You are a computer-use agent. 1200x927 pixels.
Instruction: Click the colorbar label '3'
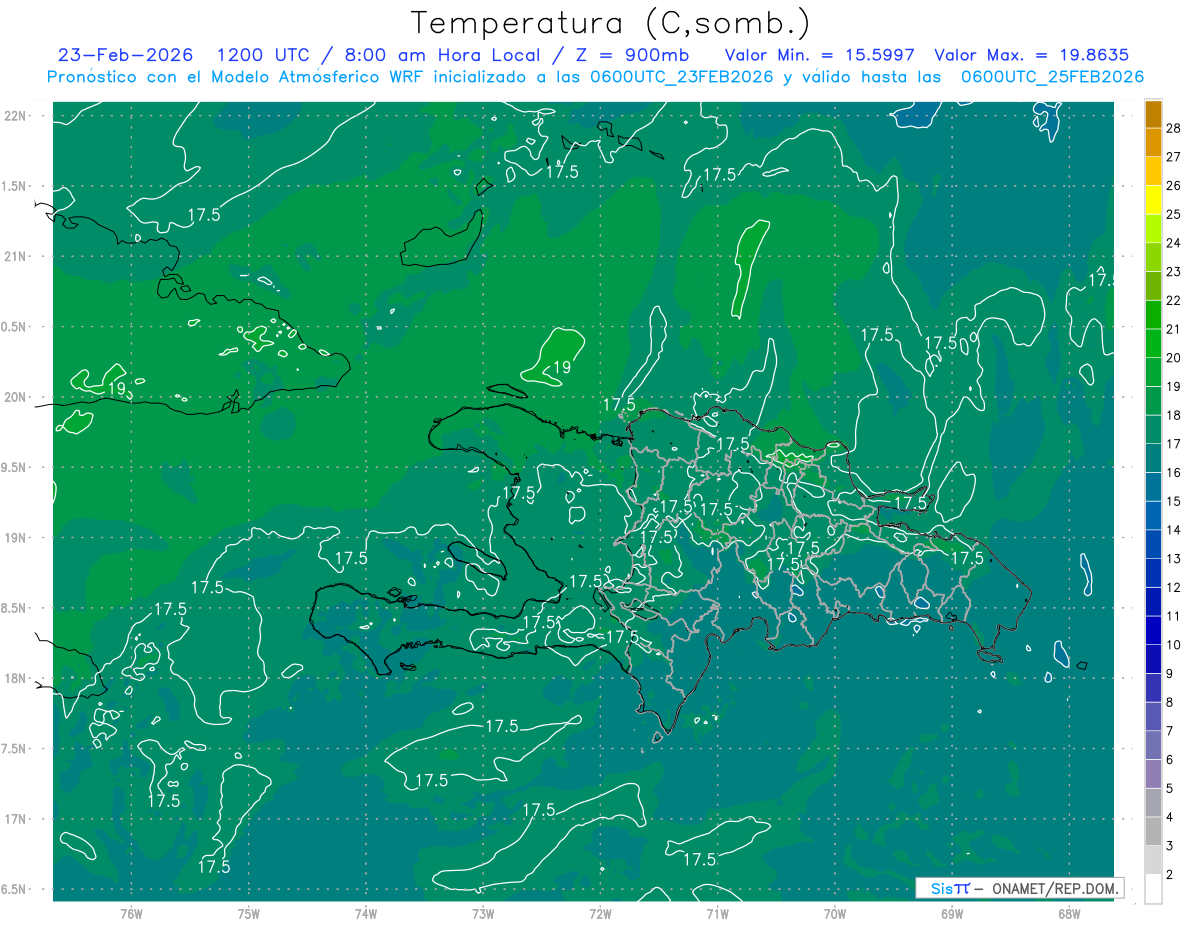coord(1169,846)
